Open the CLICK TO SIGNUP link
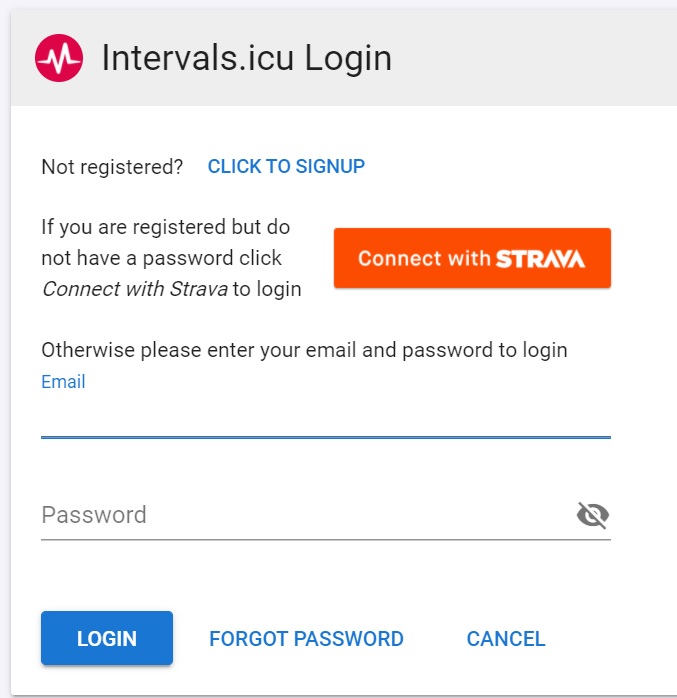This screenshot has width=677, height=698. [286, 167]
